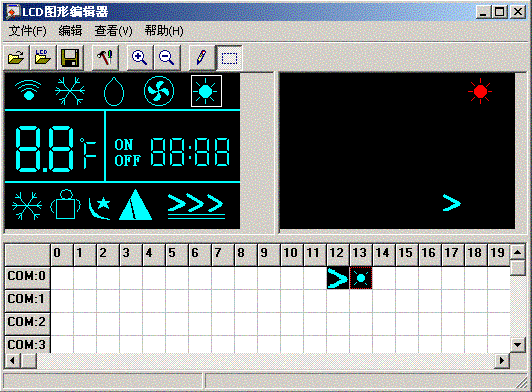Open the 查看(V) menu
The width and height of the screenshot is (532, 392).
click(113, 31)
